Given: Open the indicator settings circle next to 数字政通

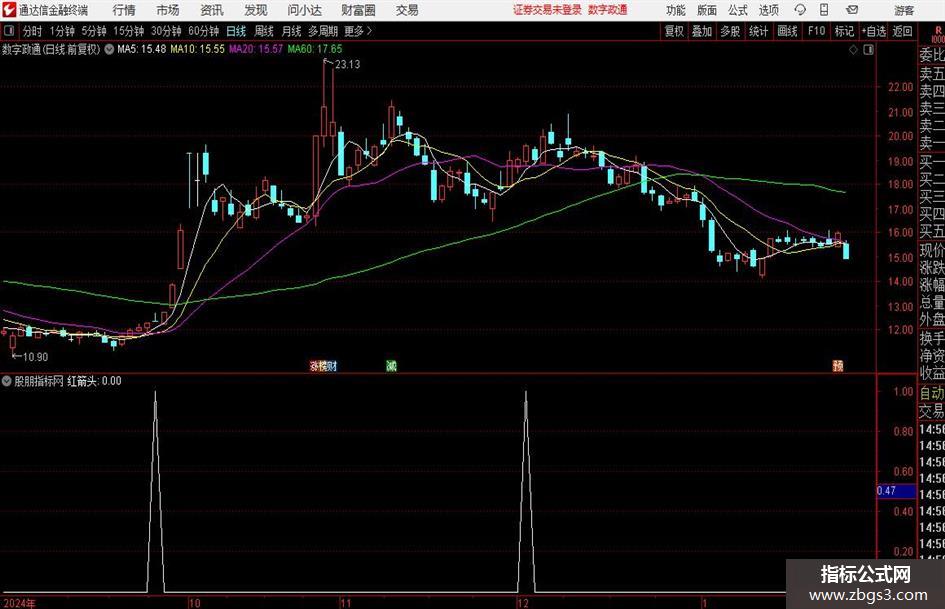Looking at the screenshot, I should click(109, 49).
